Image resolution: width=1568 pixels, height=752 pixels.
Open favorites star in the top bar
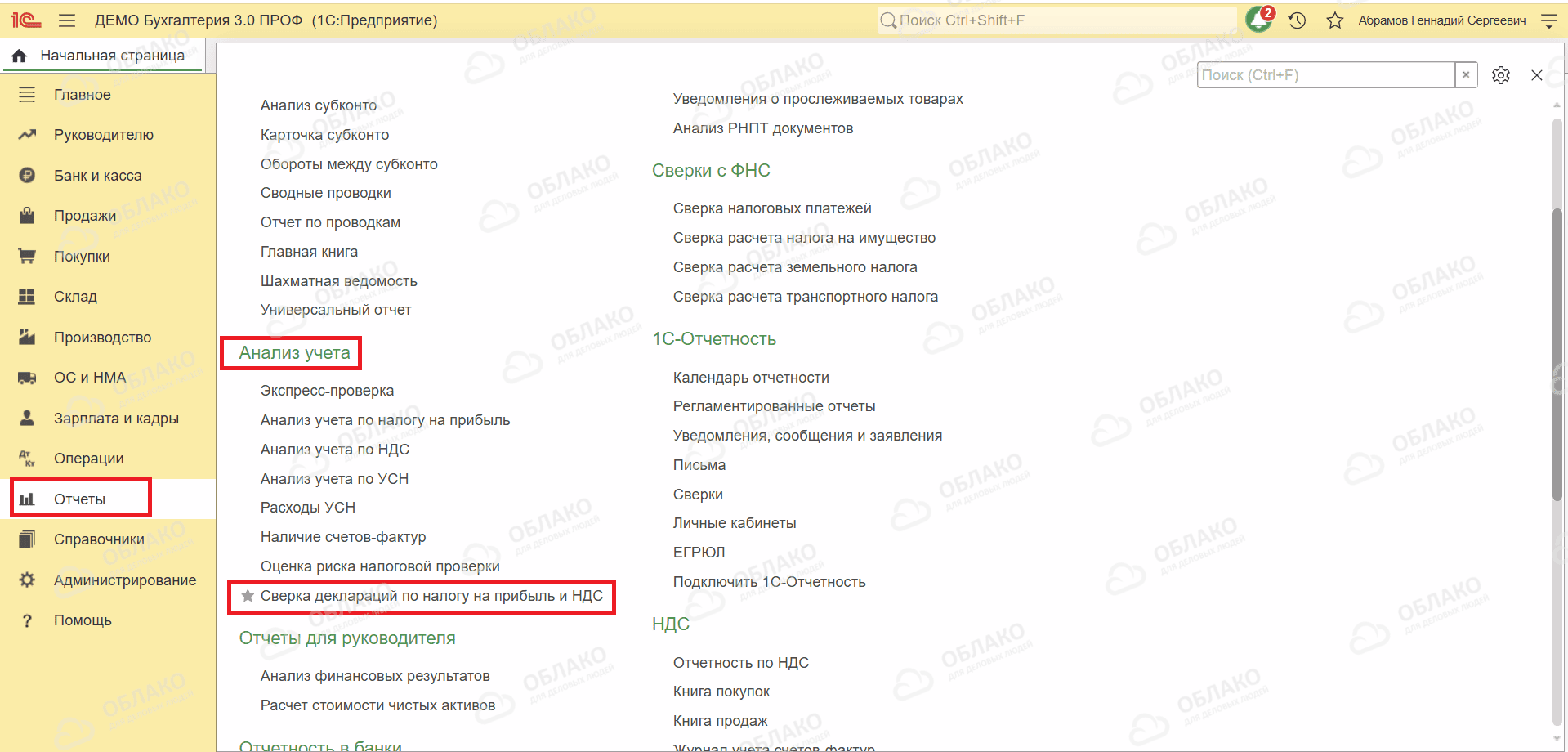(x=1334, y=20)
